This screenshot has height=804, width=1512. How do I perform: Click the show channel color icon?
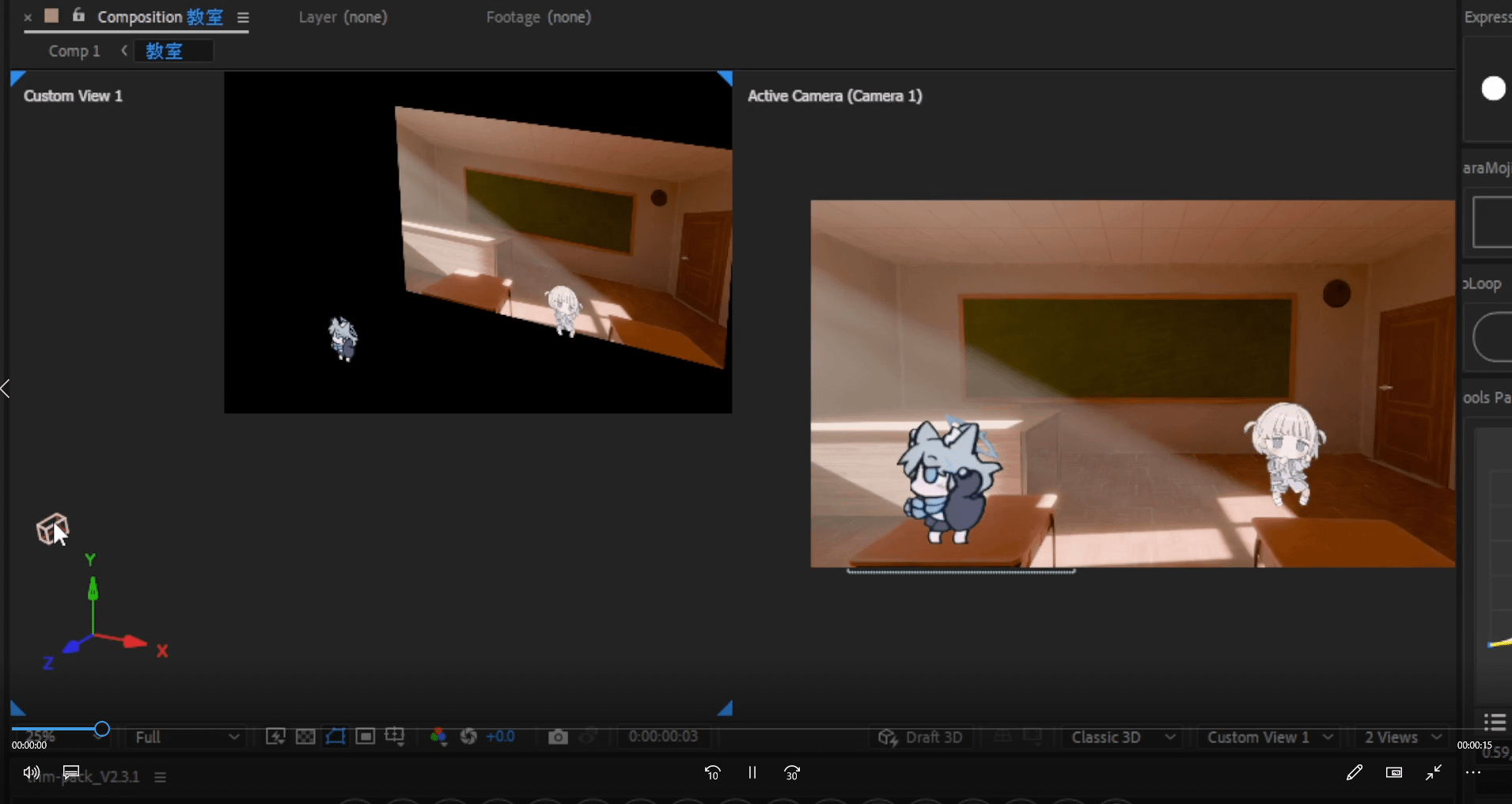tap(438, 737)
